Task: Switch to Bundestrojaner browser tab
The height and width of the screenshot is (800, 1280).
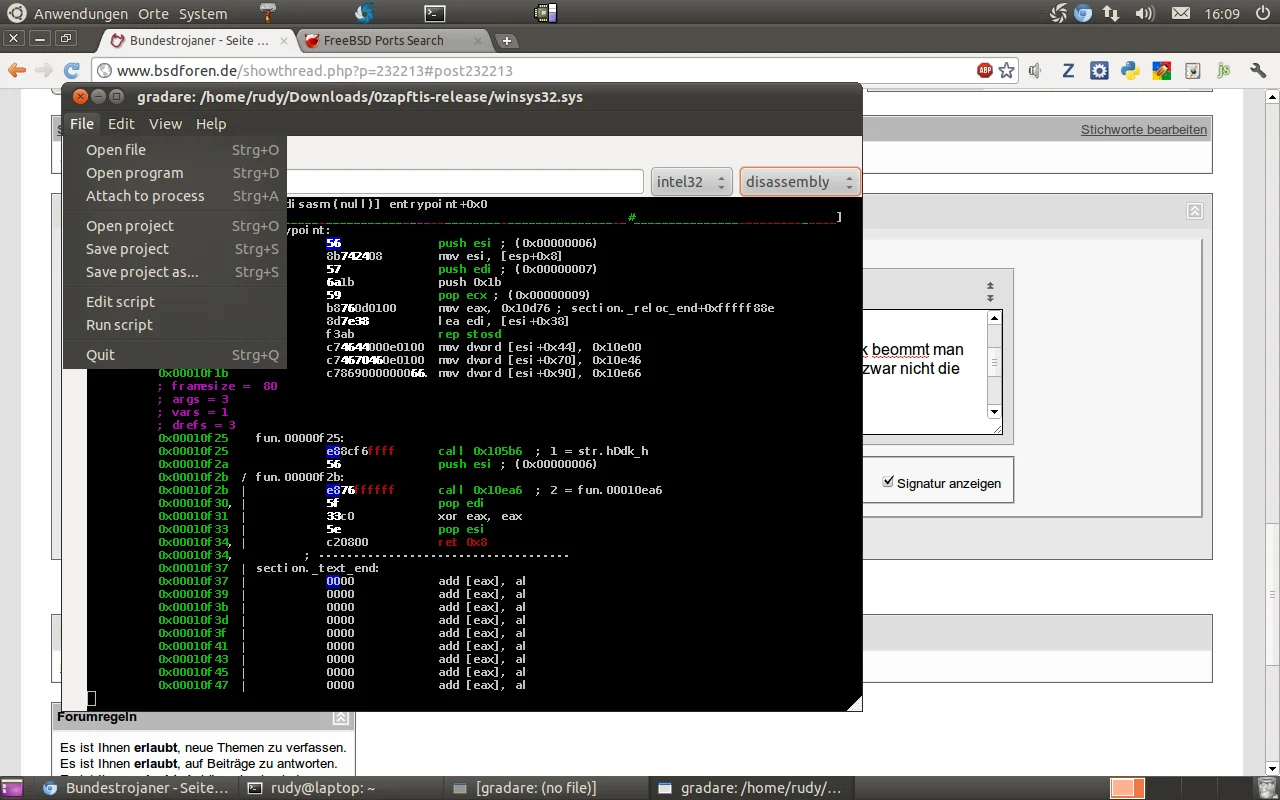Action: 198,41
